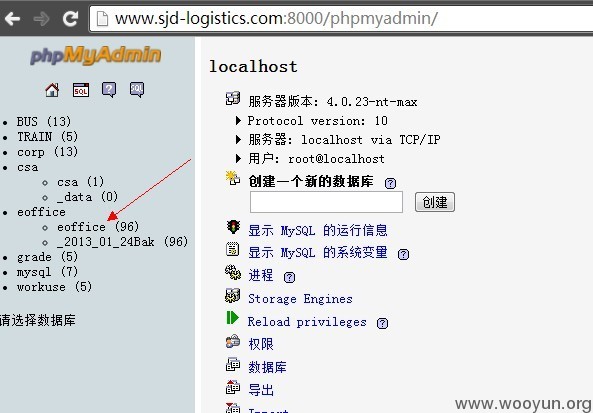Select the BUS (13) database

[43, 122]
